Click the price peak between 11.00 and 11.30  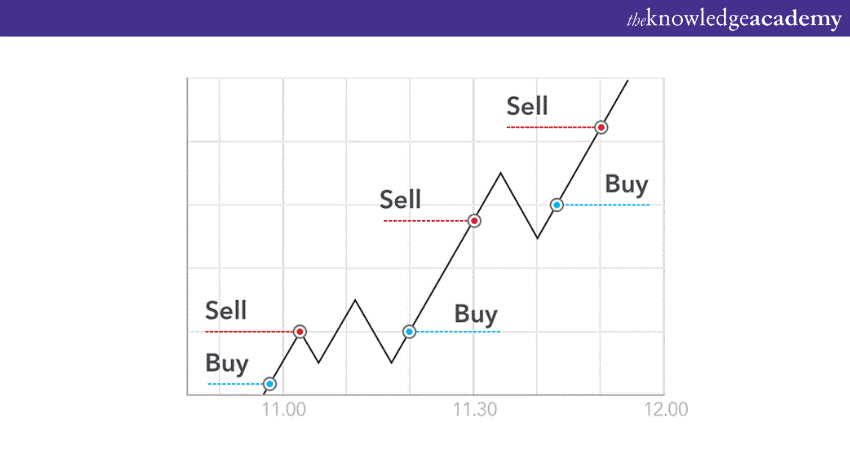(354, 299)
